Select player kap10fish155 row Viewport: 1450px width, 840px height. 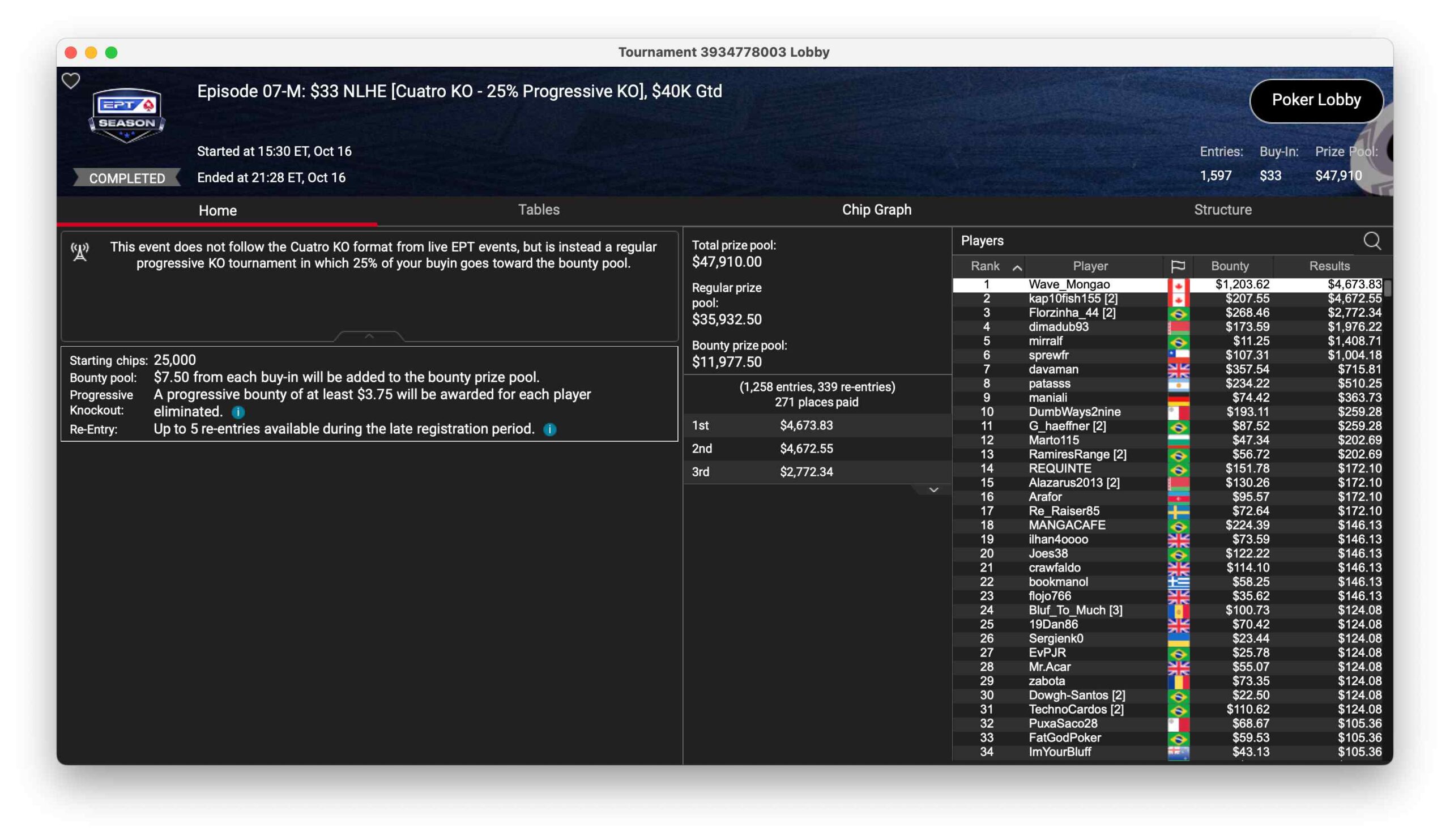pos(1073,299)
